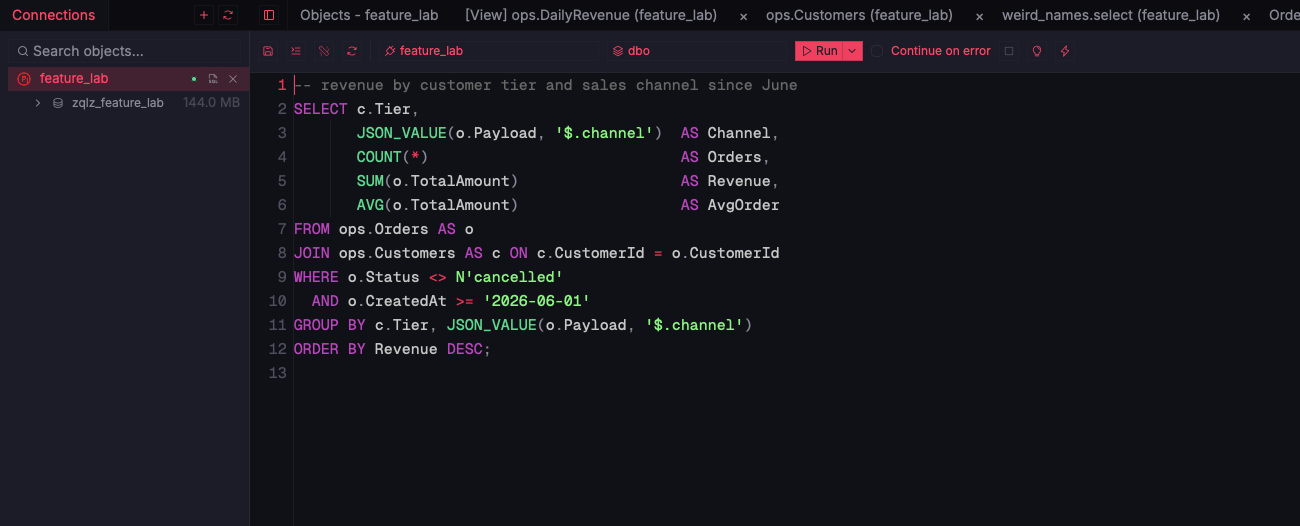Click the COUNT(*) function in editor
Screen dimensions: 1300x526
pyautogui.click(x=393, y=157)
